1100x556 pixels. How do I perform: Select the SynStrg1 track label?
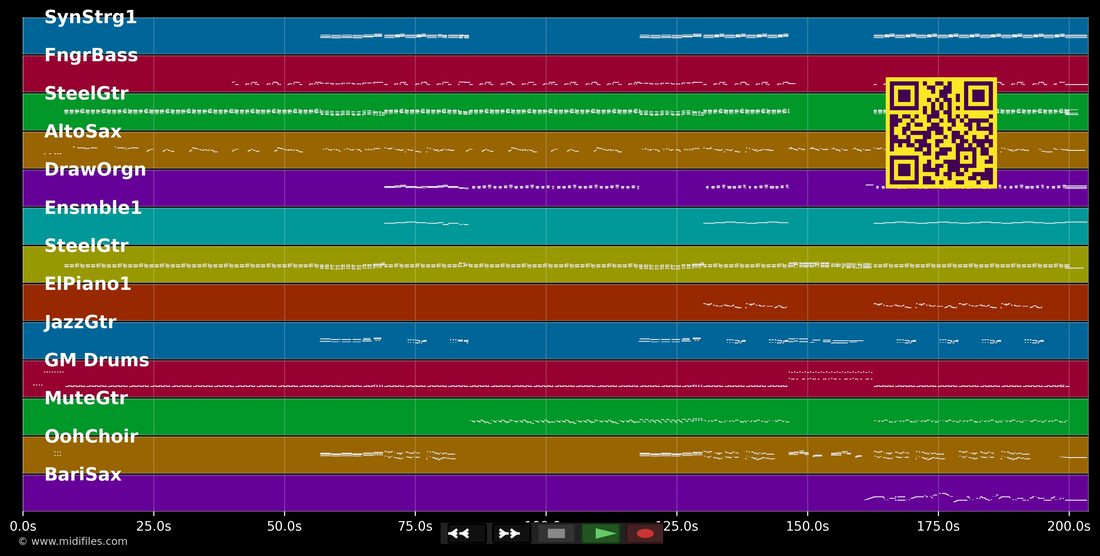pos(90,18)
